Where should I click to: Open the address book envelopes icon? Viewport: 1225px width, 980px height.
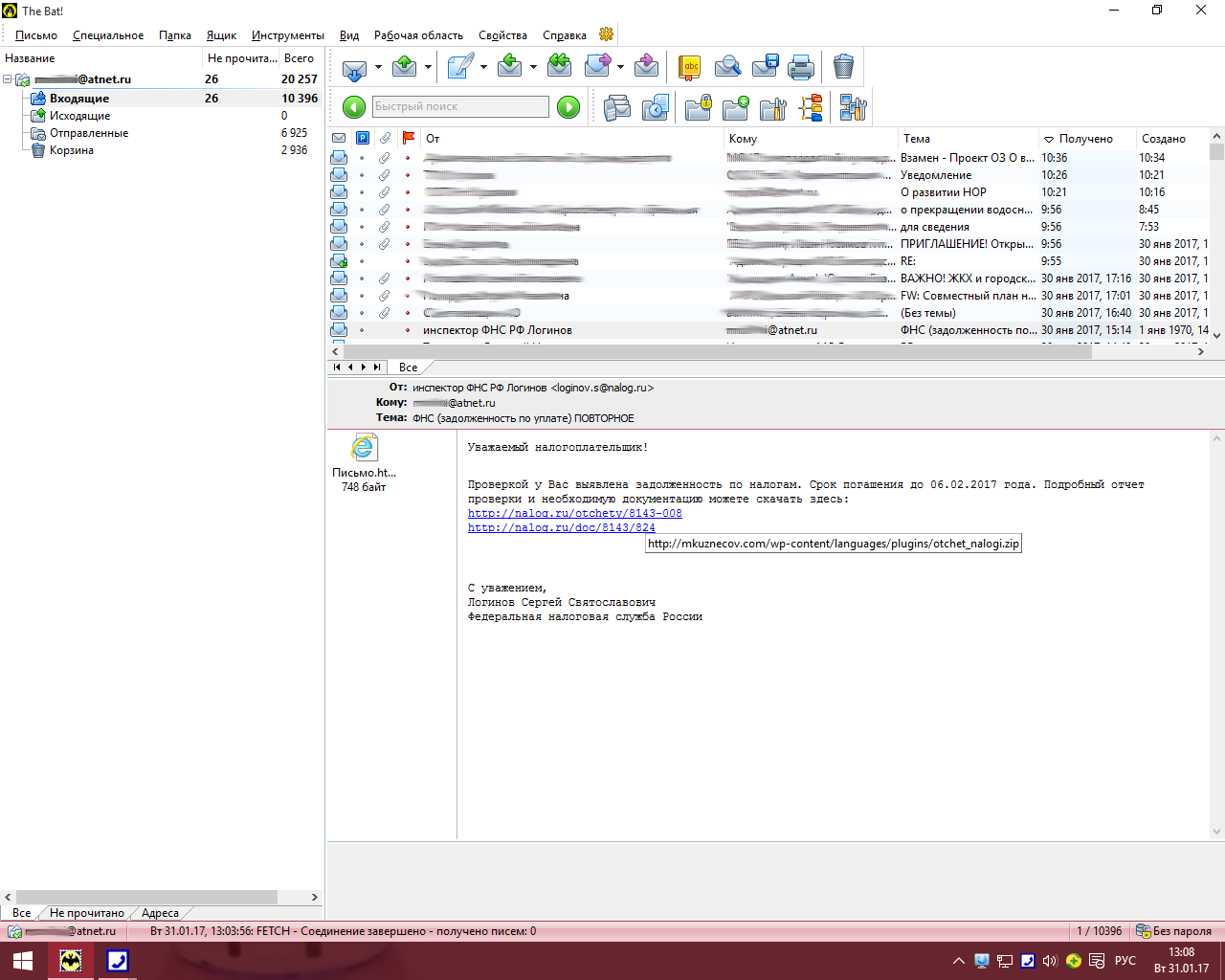click(617, 107)
